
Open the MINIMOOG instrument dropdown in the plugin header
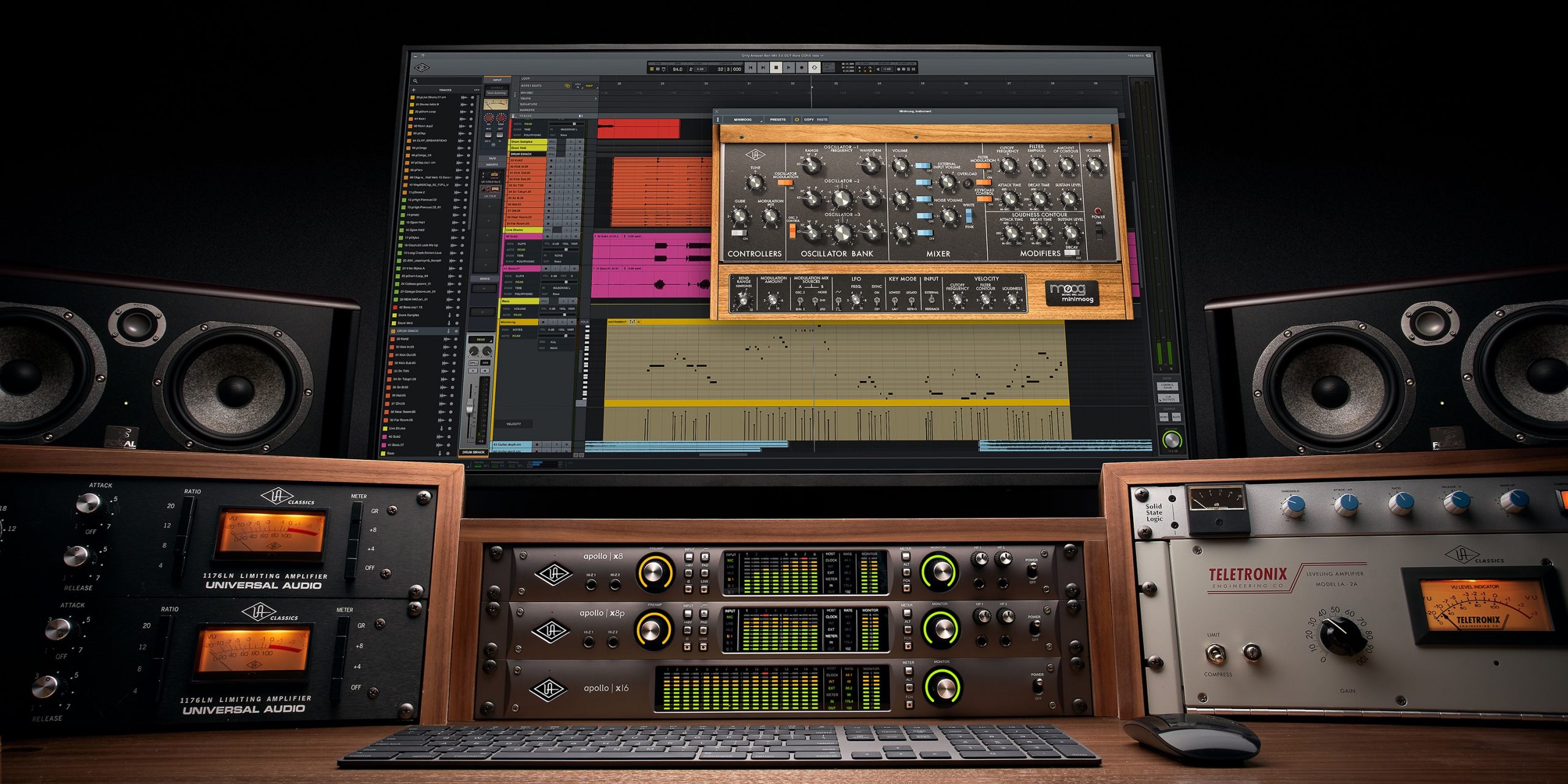(x=743, y=119)
